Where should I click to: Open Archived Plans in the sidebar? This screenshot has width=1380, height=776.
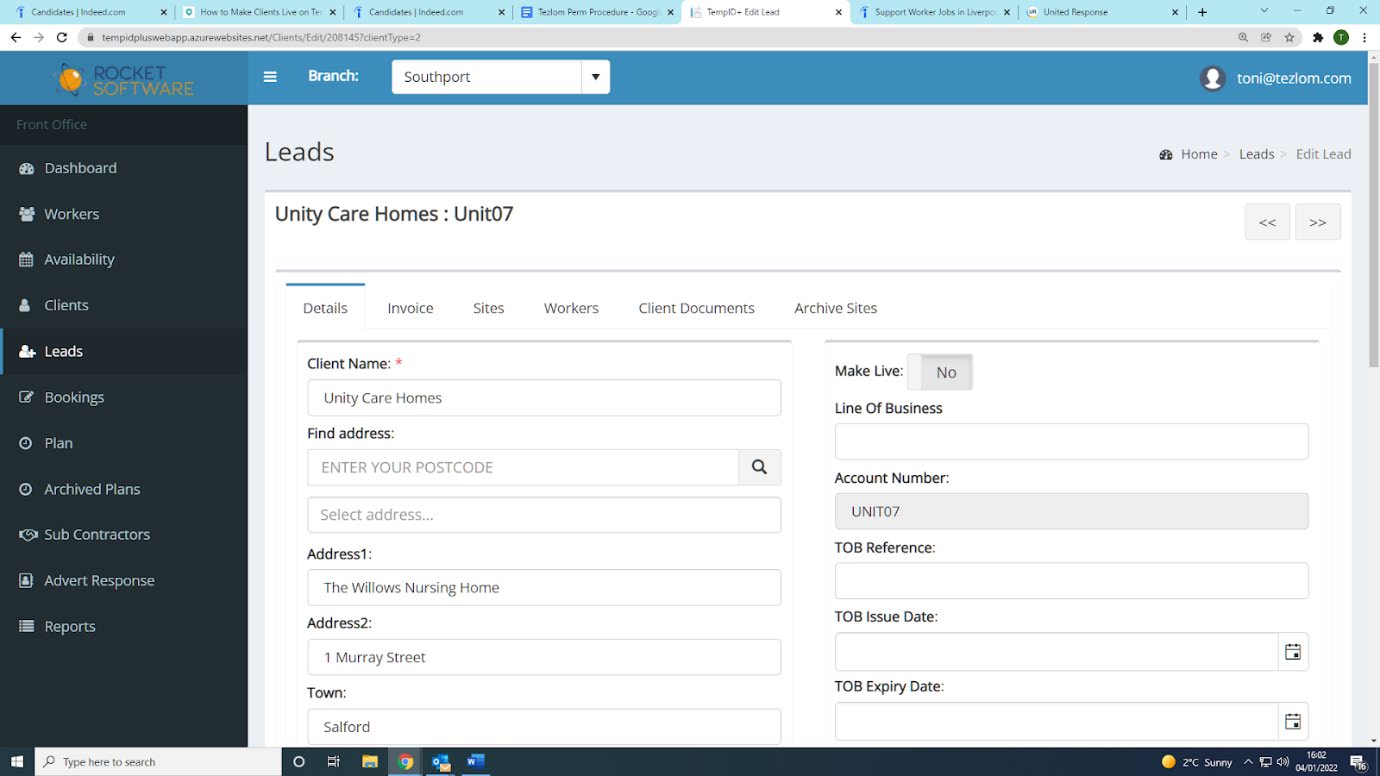coord(92,489)
